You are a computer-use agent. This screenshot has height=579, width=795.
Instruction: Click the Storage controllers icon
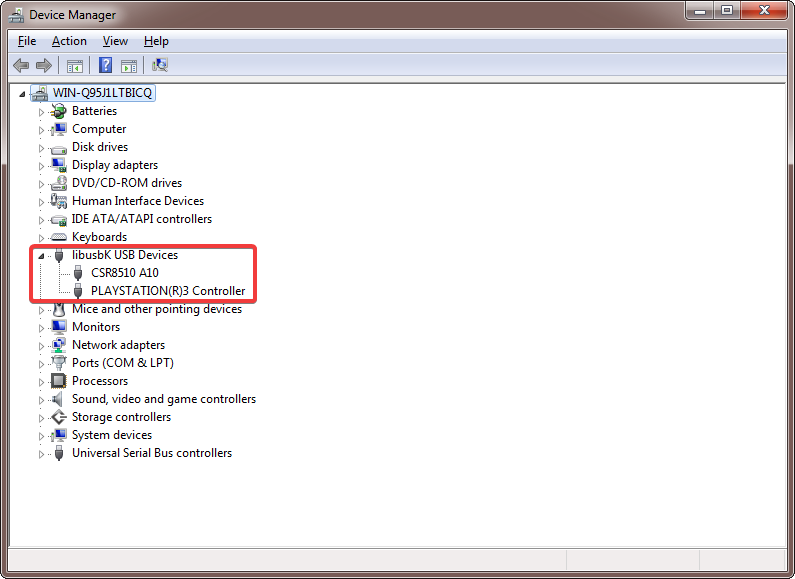59,417
